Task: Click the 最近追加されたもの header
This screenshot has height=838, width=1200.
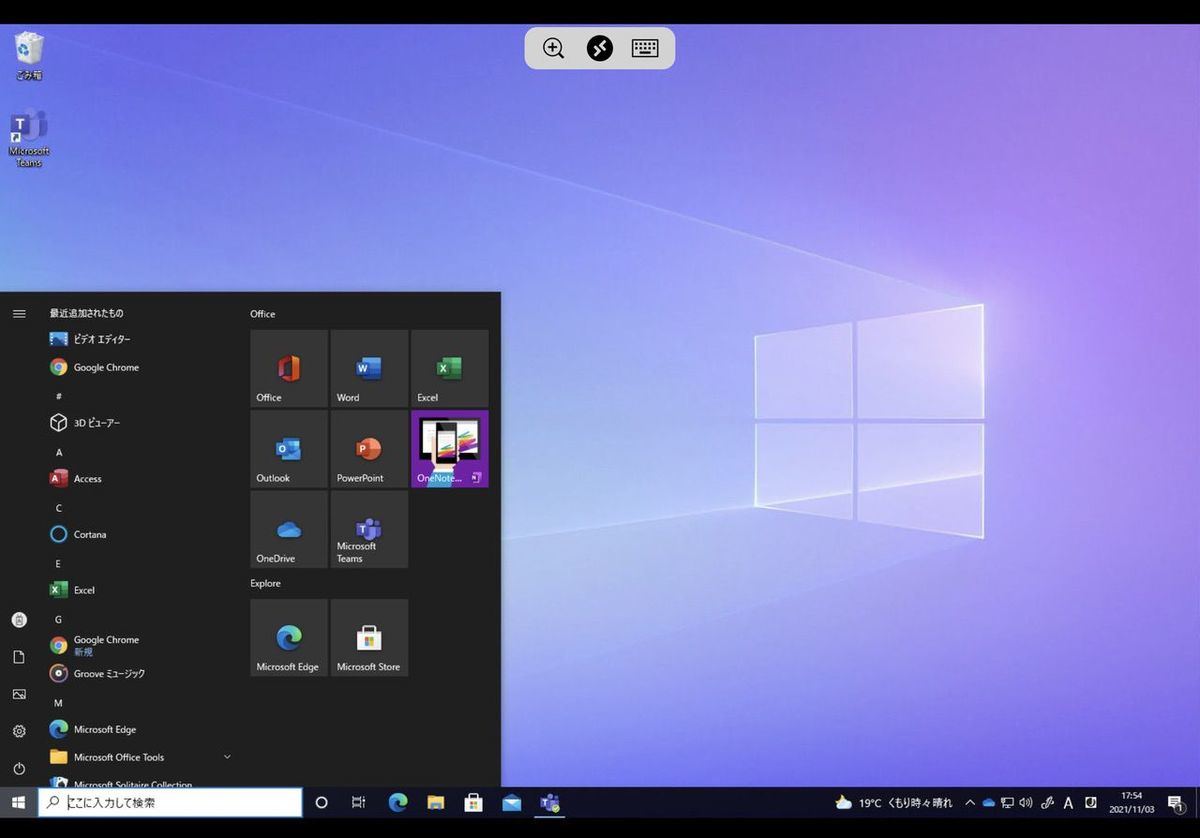Action: click(87, 313)
